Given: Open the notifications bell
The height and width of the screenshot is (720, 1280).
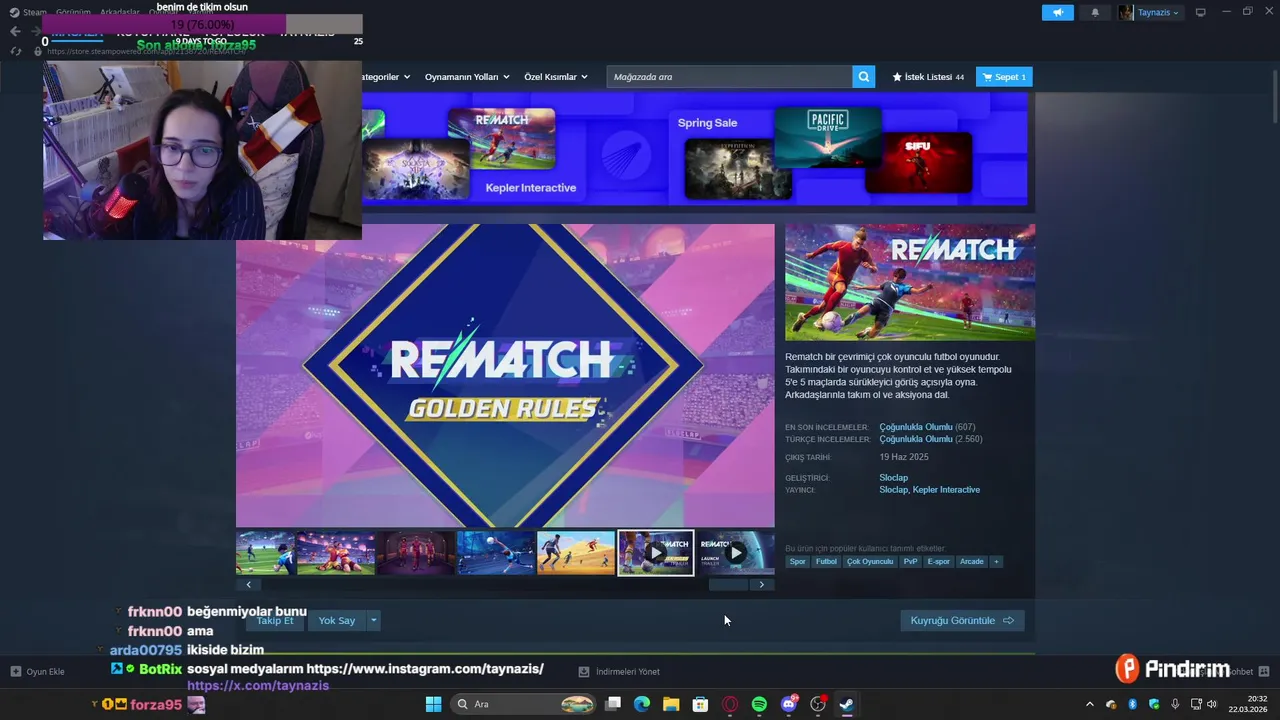Looking at the screenshot, I should [1095, 12].
